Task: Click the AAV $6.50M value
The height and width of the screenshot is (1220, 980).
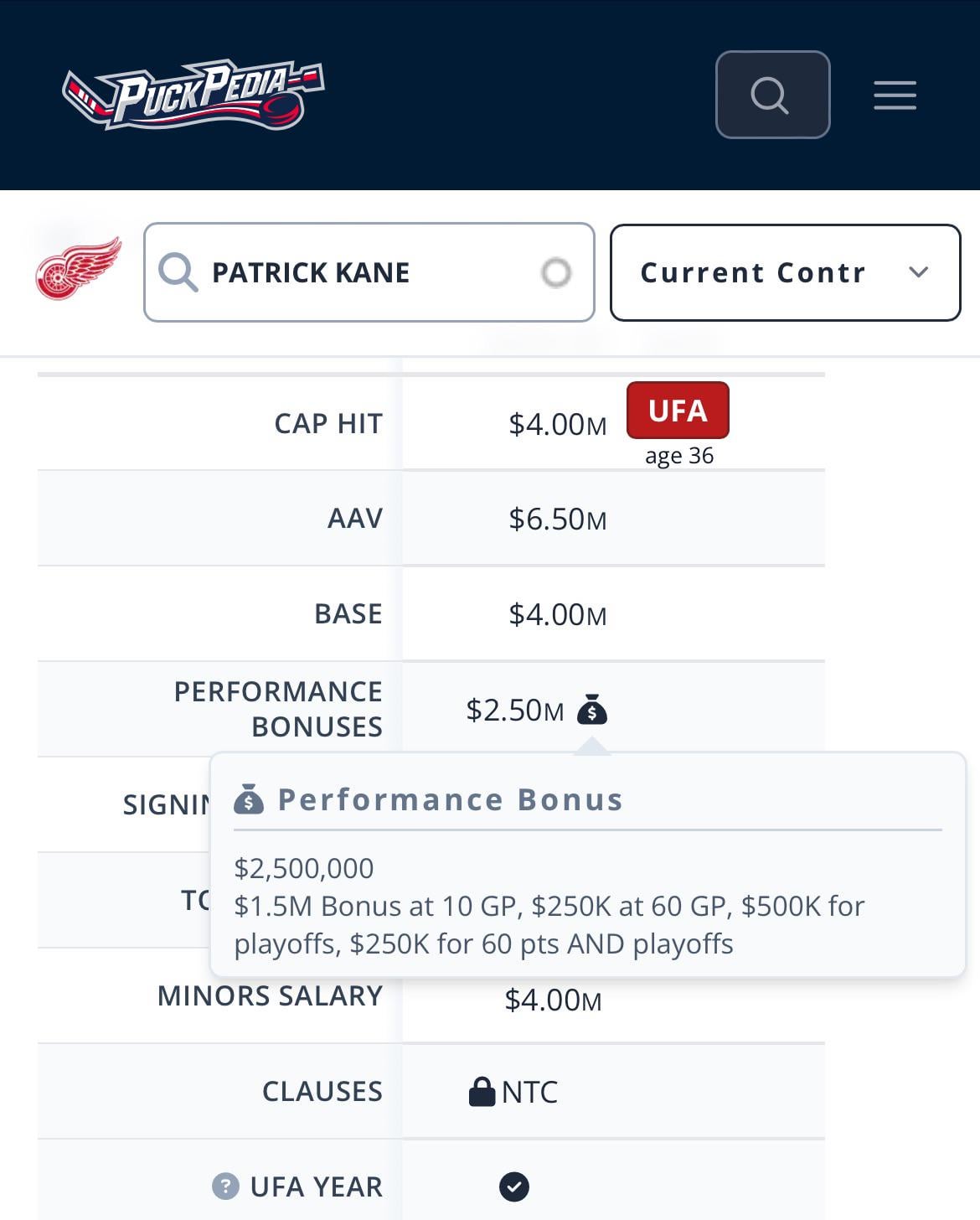Action: tap(558, 519)
